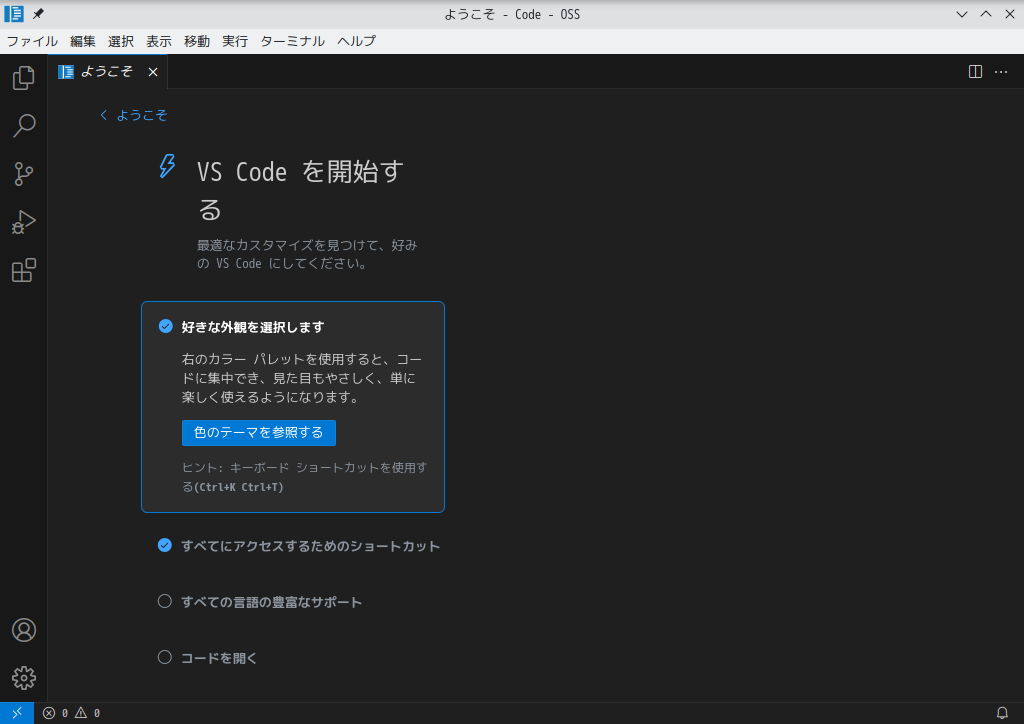Mark the コードを開く step circle
This screenshot has width=1024, height=724.
click(x=165, y=657)
